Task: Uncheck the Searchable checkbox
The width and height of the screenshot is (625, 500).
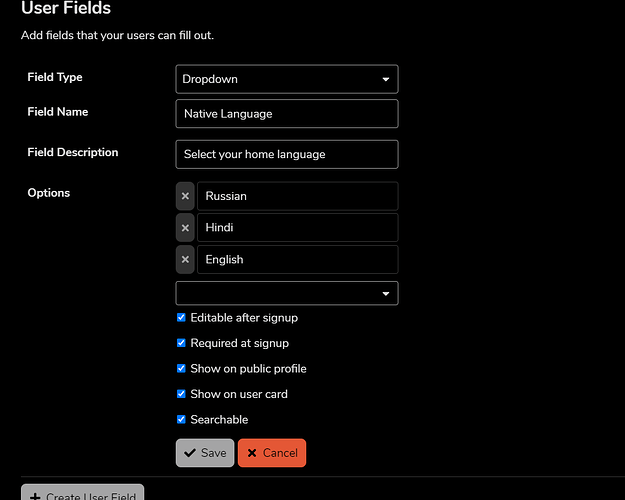Action: [x=181, y=419]
